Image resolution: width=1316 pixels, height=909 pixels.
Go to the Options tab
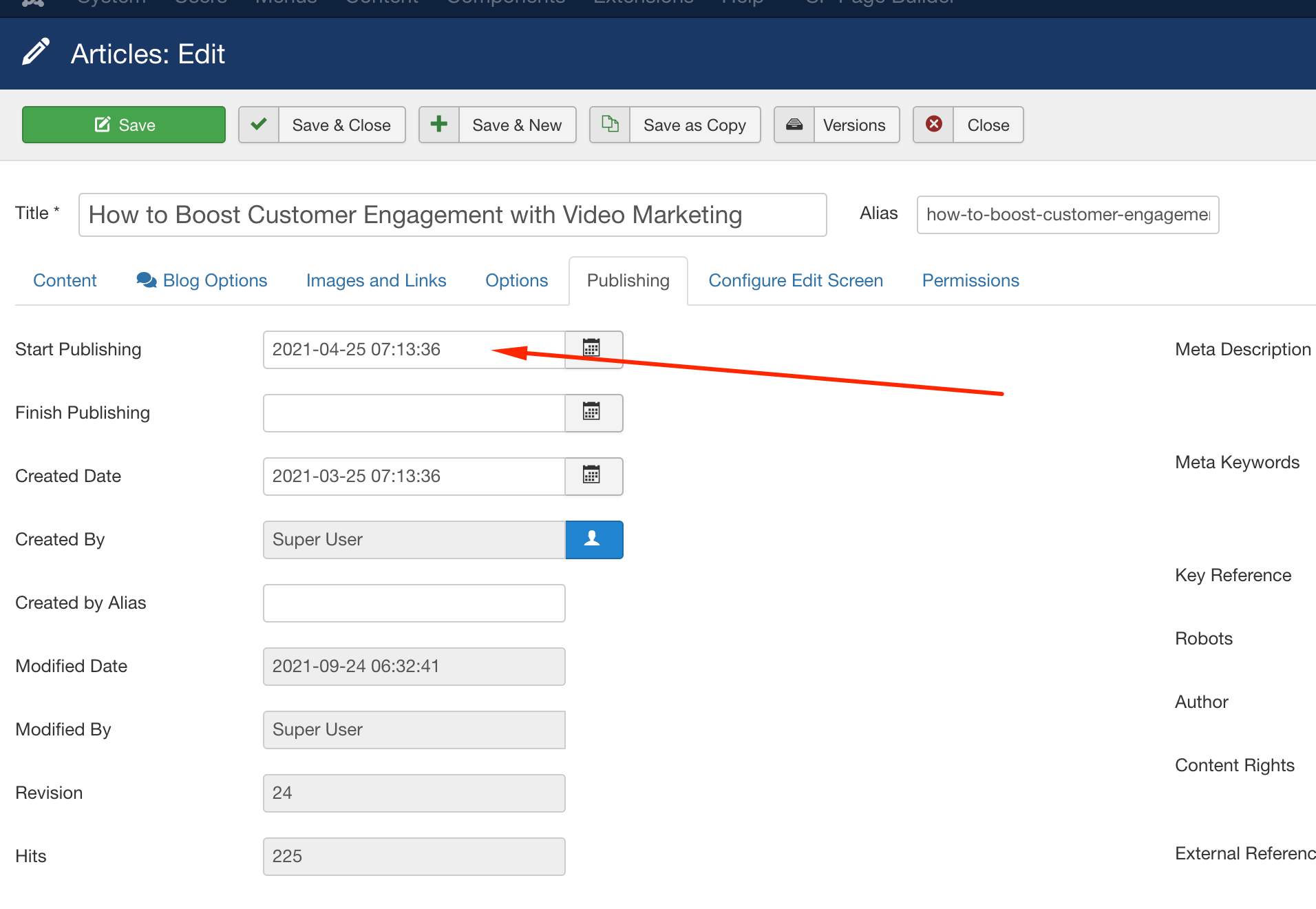click(516, 280)
